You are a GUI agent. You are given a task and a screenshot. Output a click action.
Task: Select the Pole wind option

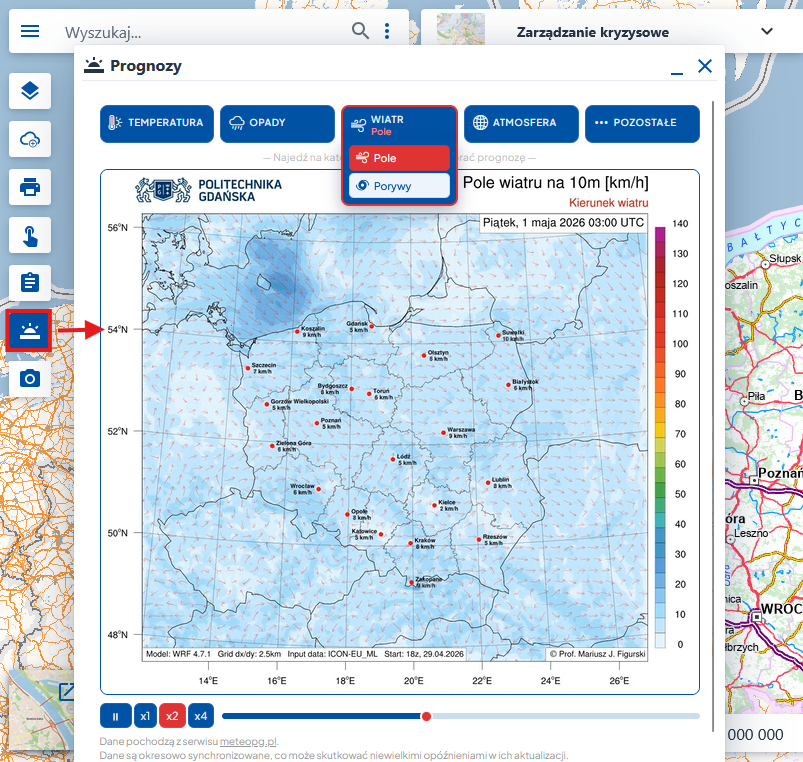tap(399, 158)
